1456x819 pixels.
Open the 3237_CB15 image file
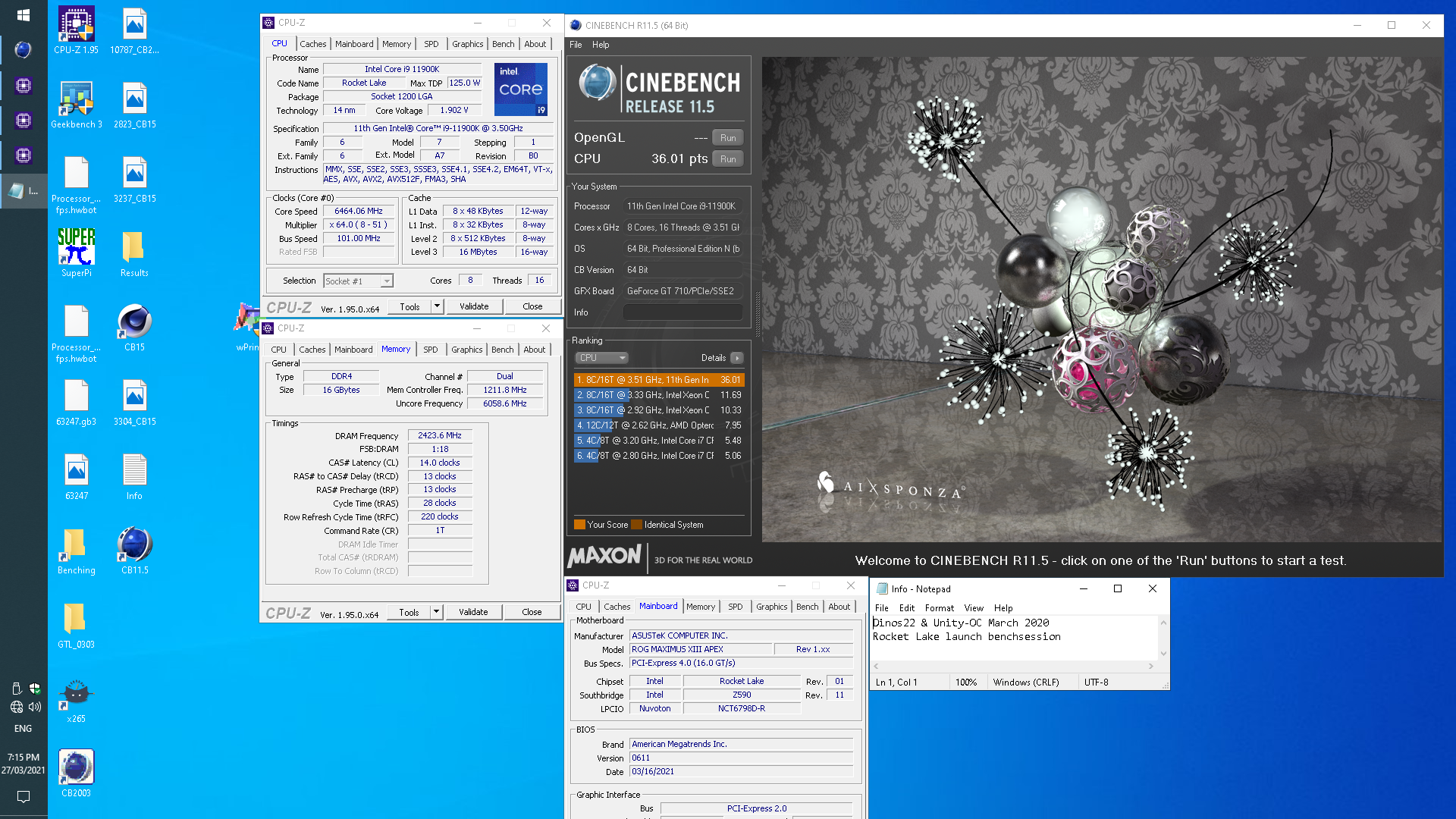tap(134, 179)
